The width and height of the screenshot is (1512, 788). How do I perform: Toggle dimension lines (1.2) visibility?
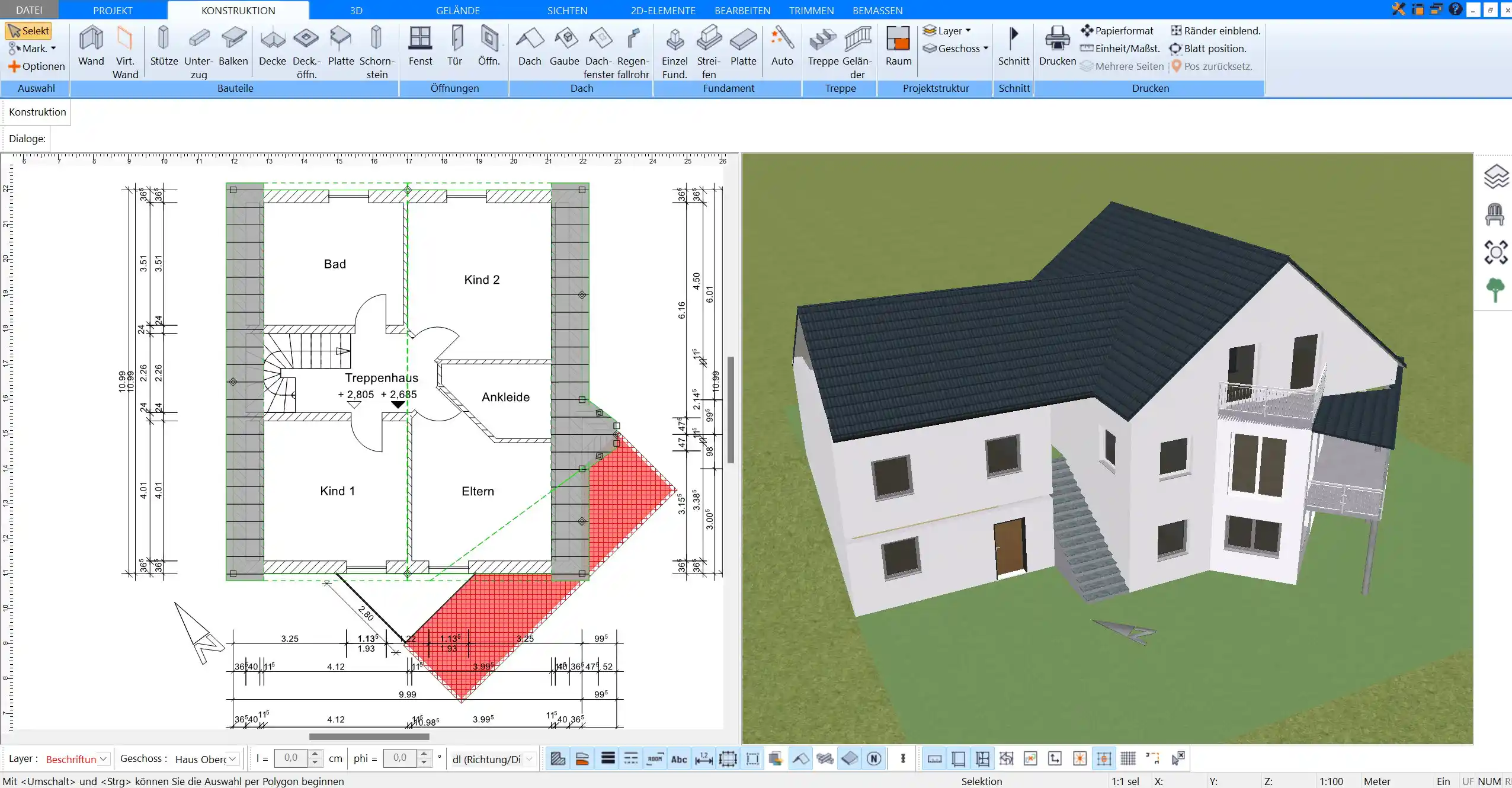(704, 758)
